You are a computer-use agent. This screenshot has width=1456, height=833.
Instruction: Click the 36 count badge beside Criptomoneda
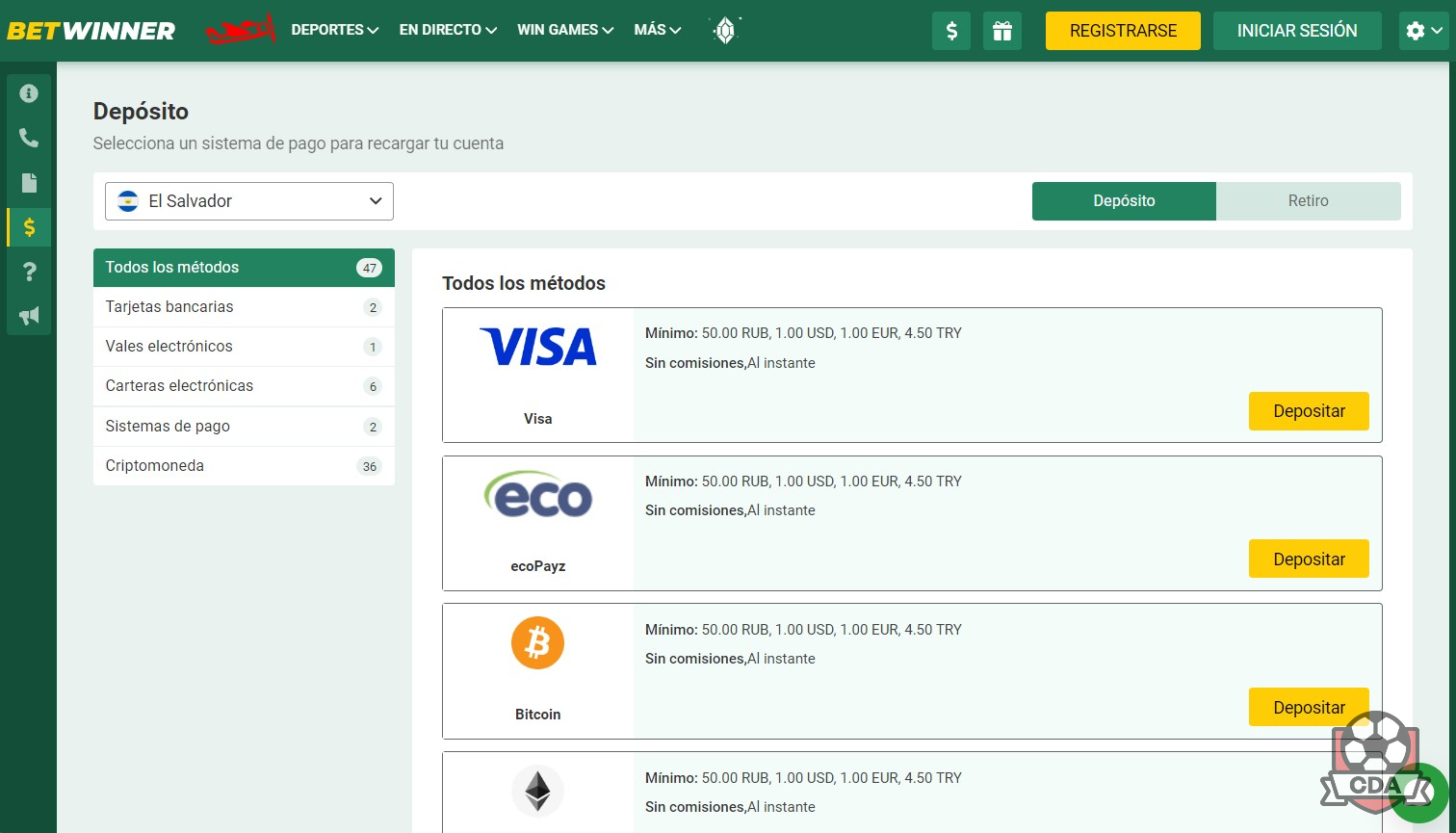pos(369,467)
